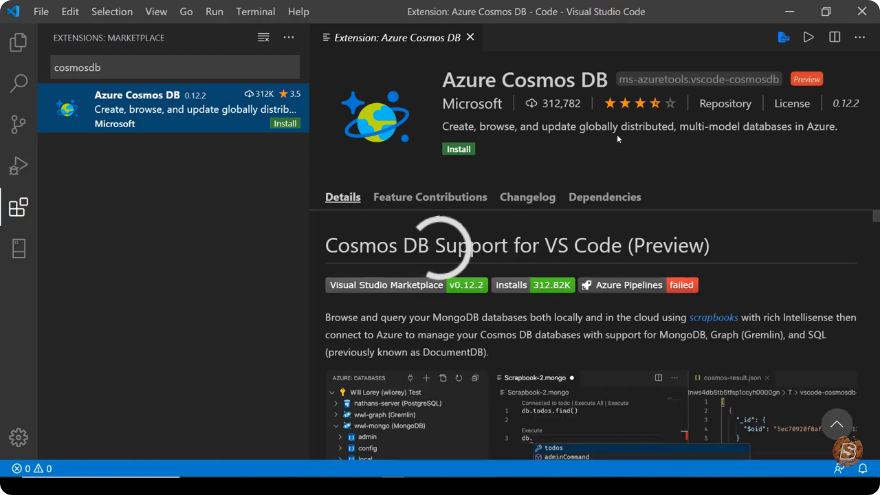Viewport: 880px width, 495px height.
Task: Focus the cosmosdb extension search field
Action: click(x=175, y=67)
